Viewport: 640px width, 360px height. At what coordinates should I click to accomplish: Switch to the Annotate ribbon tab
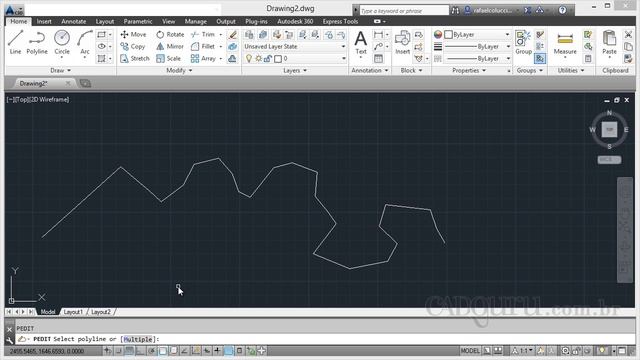(73, 21)
